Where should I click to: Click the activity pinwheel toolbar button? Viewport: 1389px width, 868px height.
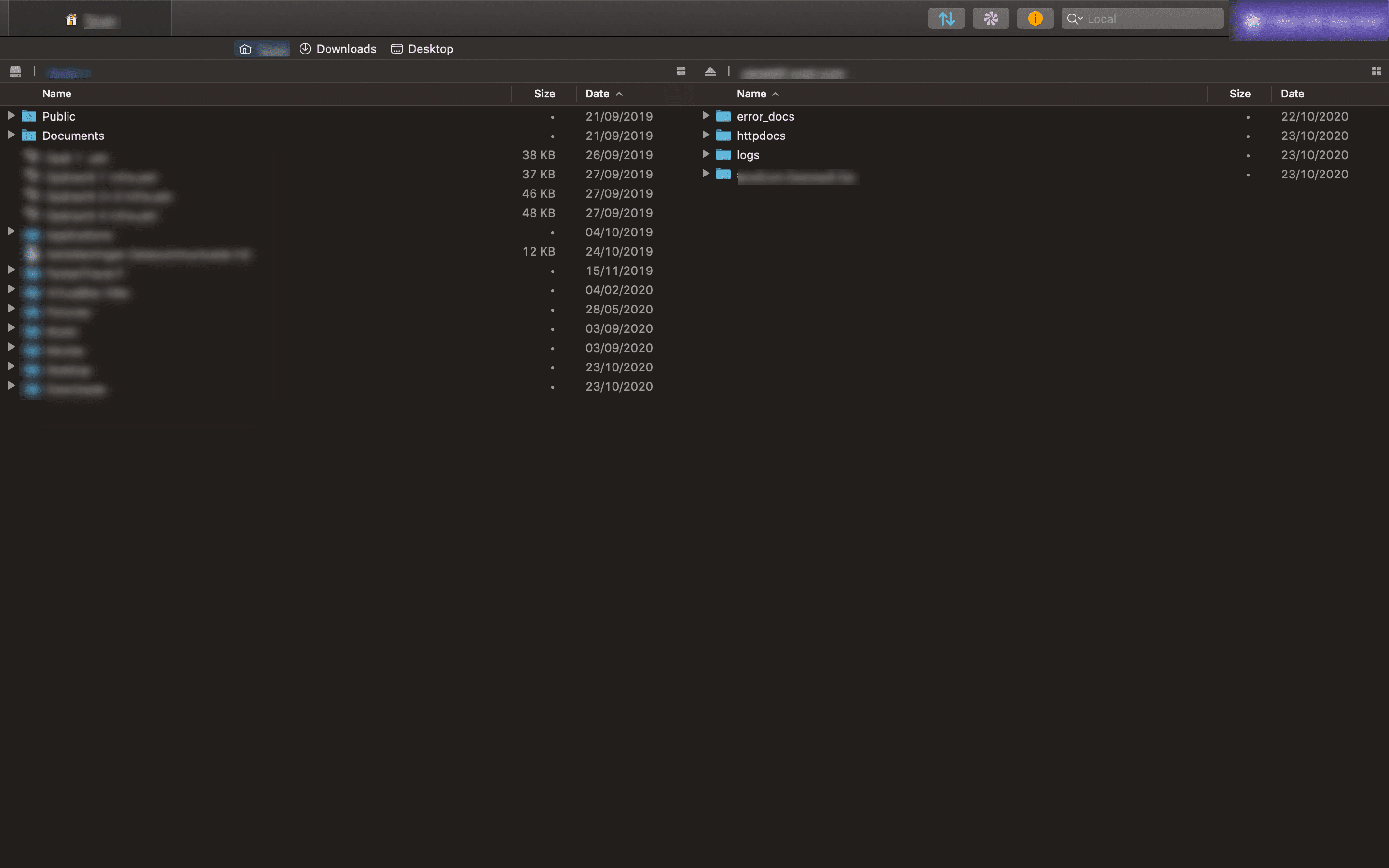991,19
